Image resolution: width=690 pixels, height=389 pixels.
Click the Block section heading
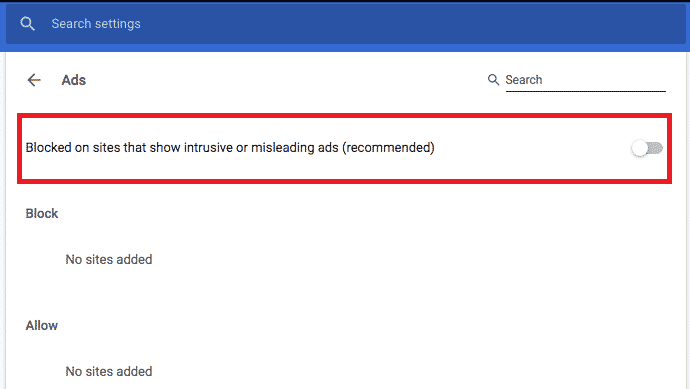[42, 213]
